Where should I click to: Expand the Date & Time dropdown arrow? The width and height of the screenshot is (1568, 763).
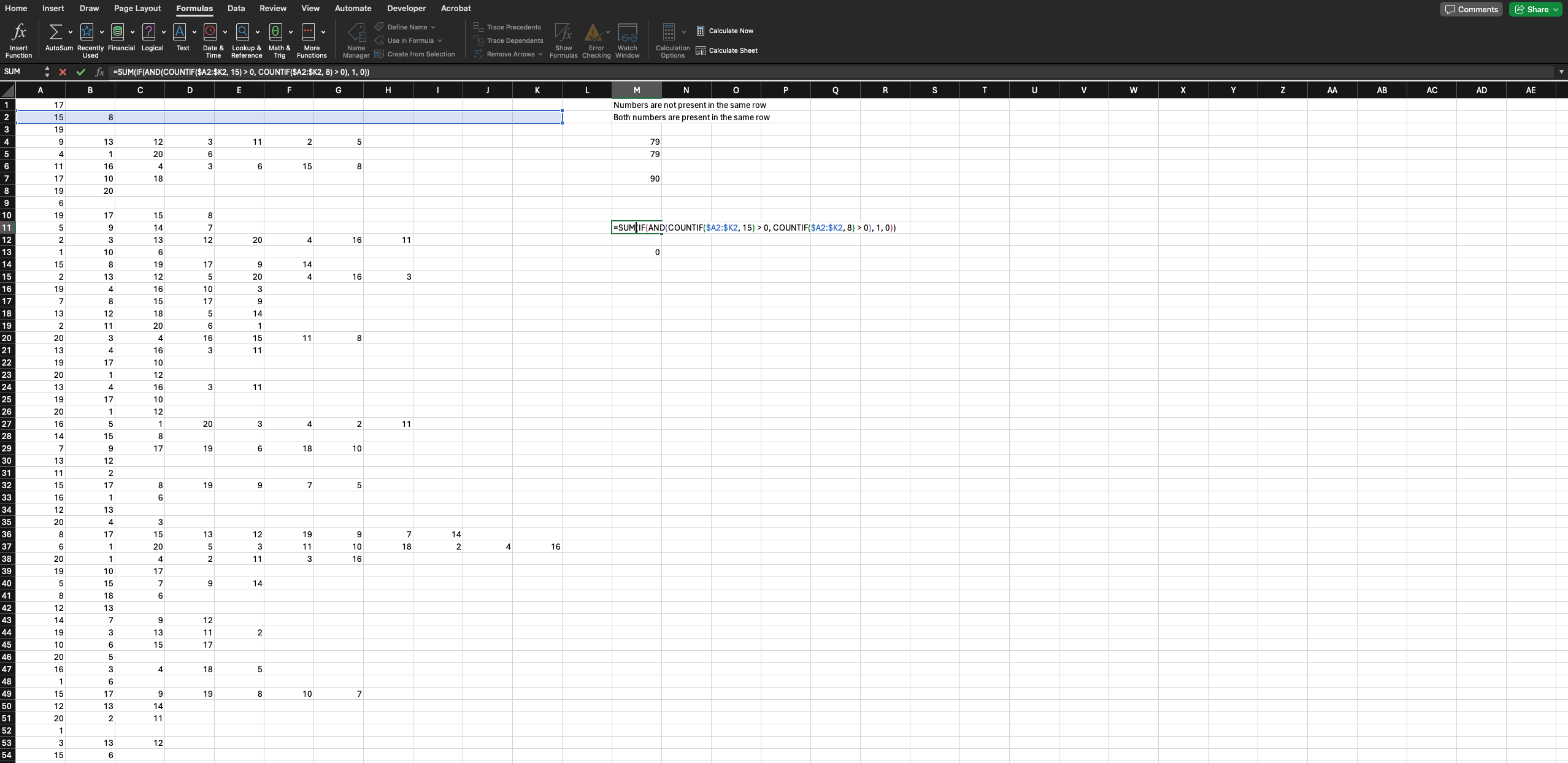coord(225,32)
